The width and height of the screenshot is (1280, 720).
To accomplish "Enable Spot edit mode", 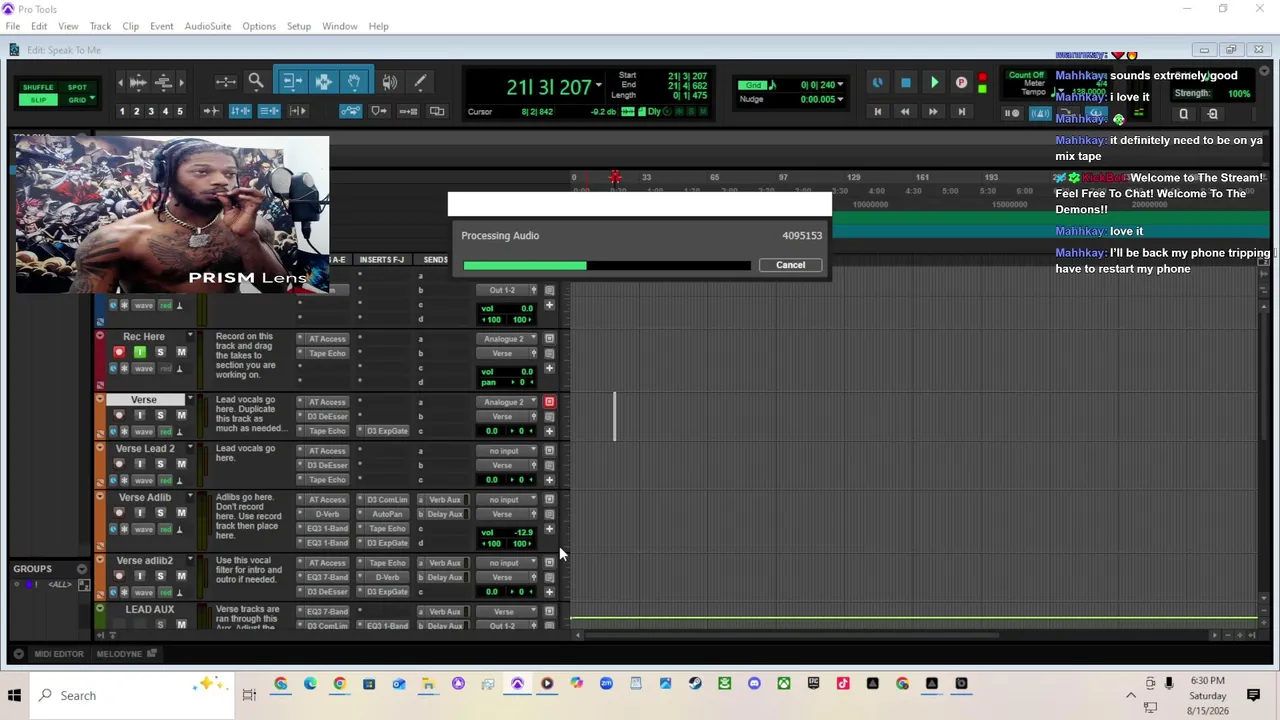I will click(x=77, y=88).
